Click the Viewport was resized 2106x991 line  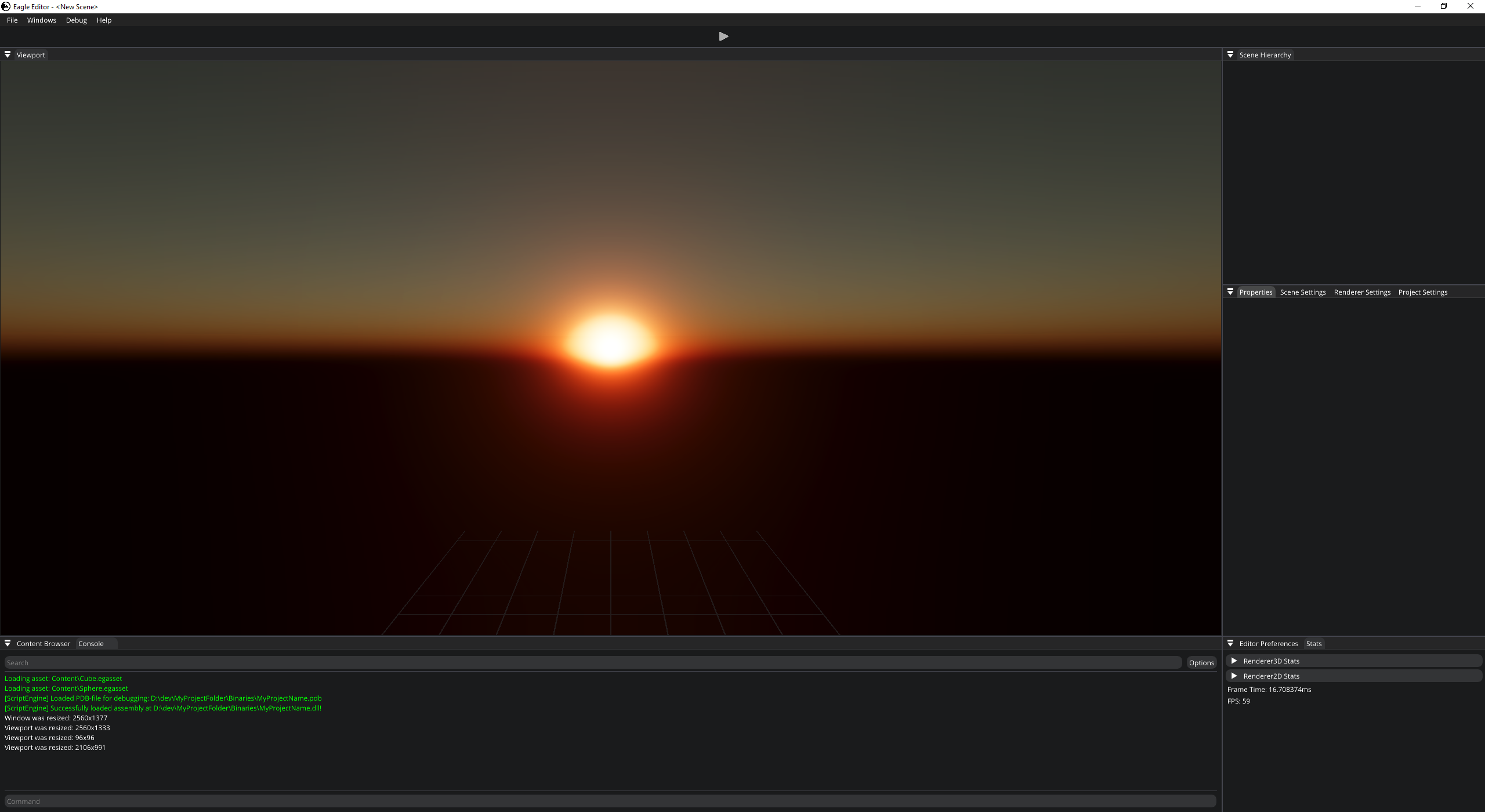coord(55,748)
